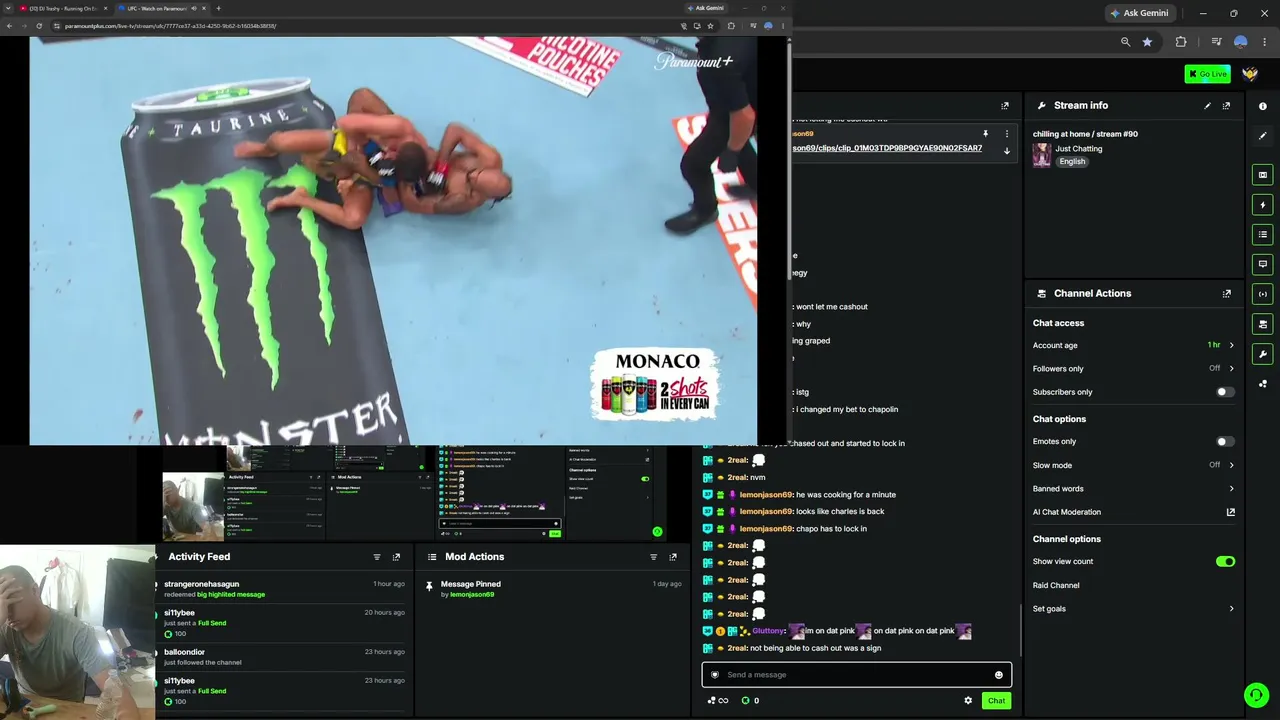This screenshot has height=720, width=1280.
Task: Reload the Paramount+ page
Action: pyautogui.click(x=39, y=26)
